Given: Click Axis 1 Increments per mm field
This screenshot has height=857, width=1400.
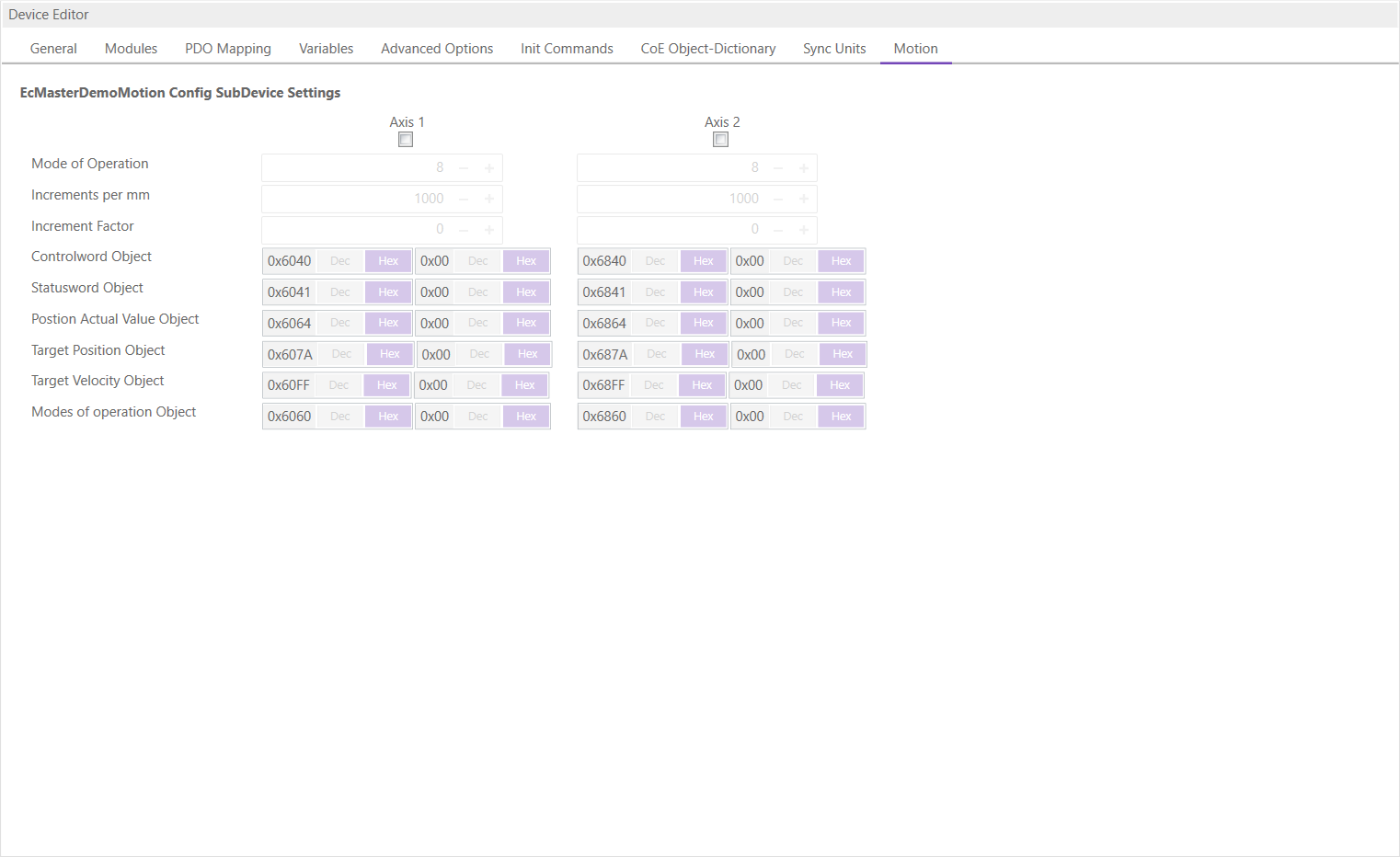Looking at the screenshot, I should coord(359,200).
